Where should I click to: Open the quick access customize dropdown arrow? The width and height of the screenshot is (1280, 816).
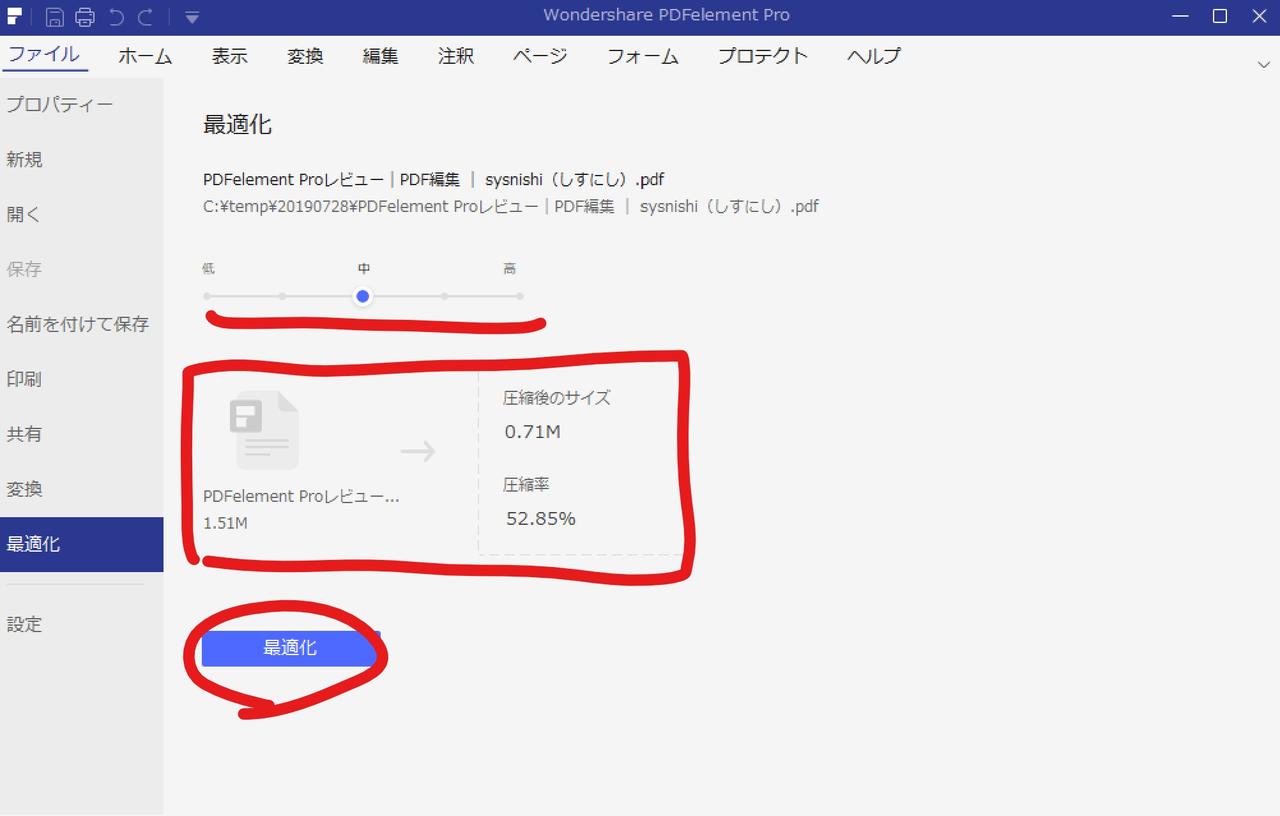click(x=192, y=17)
